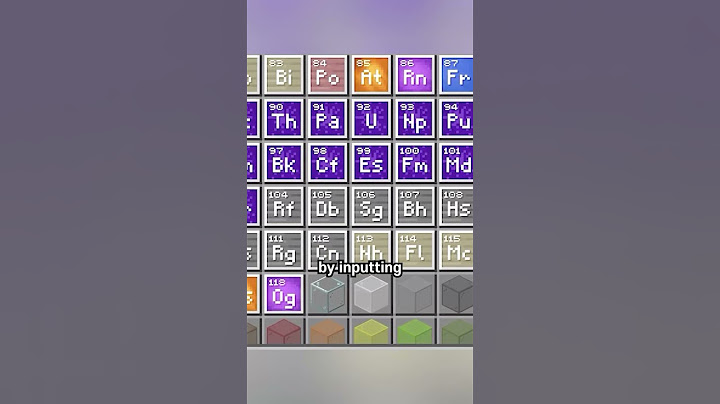720x404 pixels.
Task: Select the Cn element block numbered 112
Action: pyautogui.click(x=327, y=250)
